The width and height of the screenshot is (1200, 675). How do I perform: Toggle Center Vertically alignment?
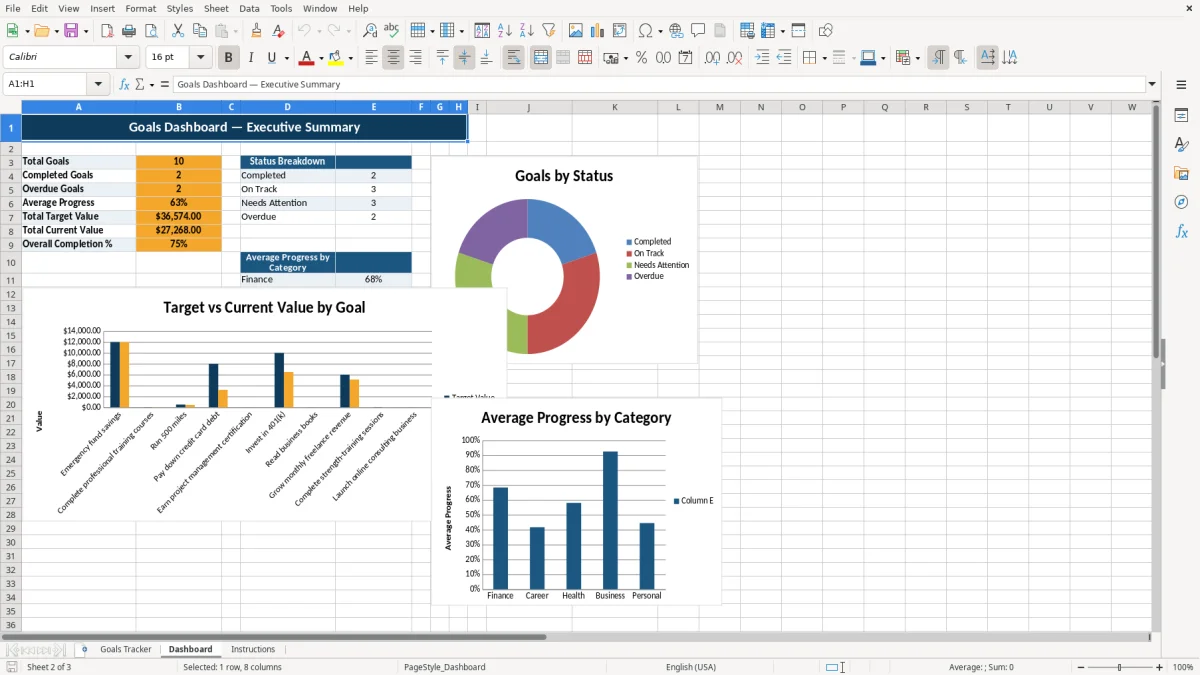(464, 58)
